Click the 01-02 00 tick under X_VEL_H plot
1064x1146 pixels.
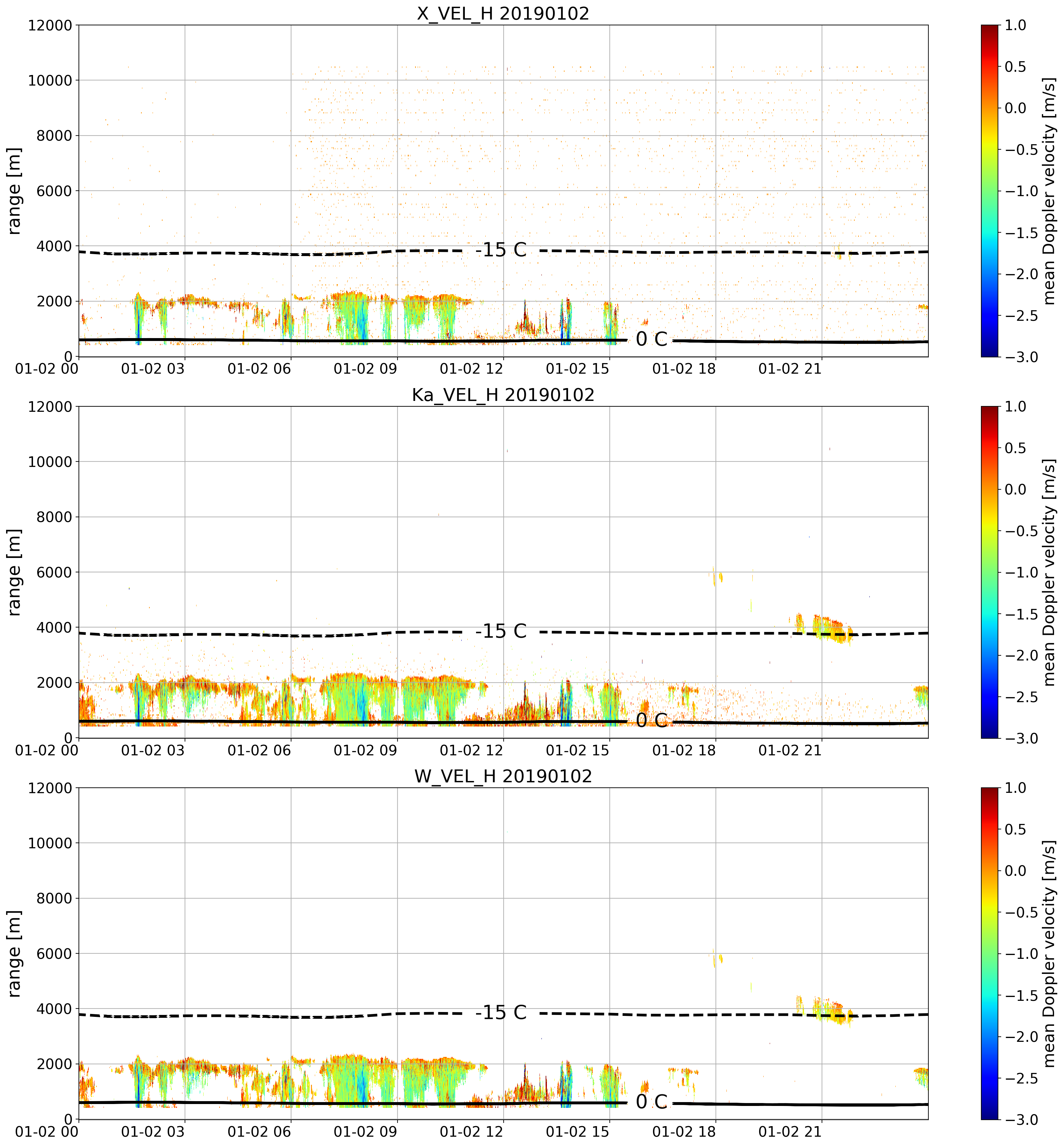coord(46,369)
